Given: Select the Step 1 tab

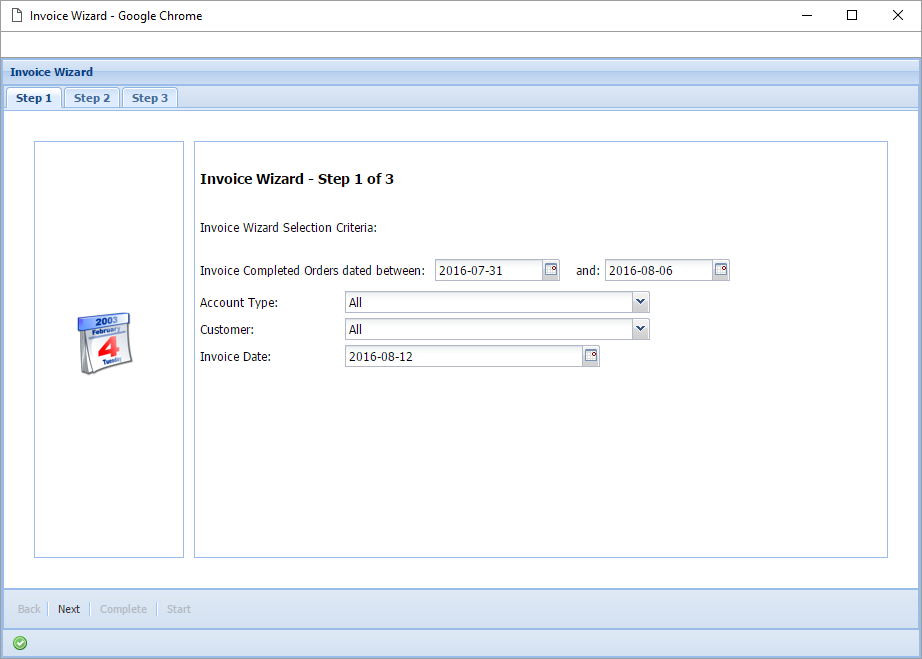Looking at the screenshot, I should (x=33, y=97).
